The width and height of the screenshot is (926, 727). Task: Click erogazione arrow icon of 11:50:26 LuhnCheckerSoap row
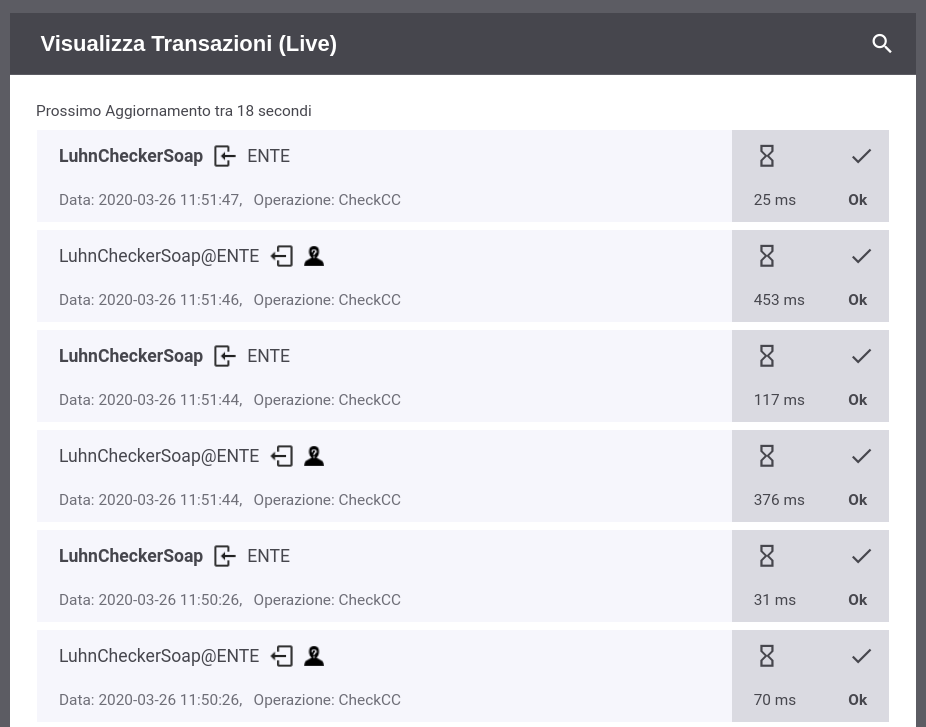tap(224, 556)
